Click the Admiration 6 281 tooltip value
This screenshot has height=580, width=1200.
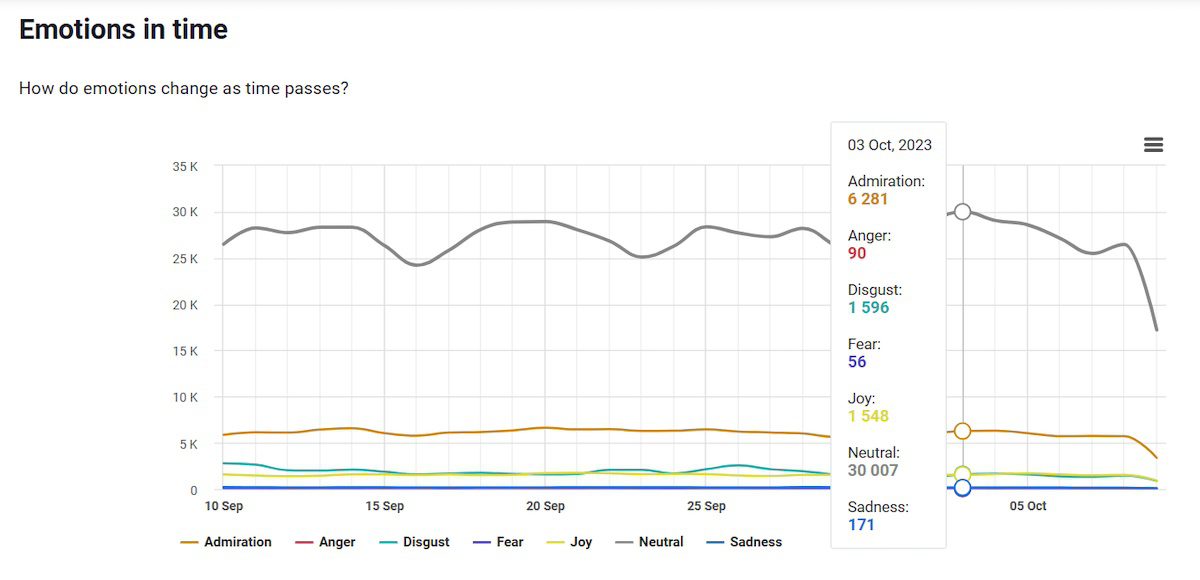pos(867,199)
